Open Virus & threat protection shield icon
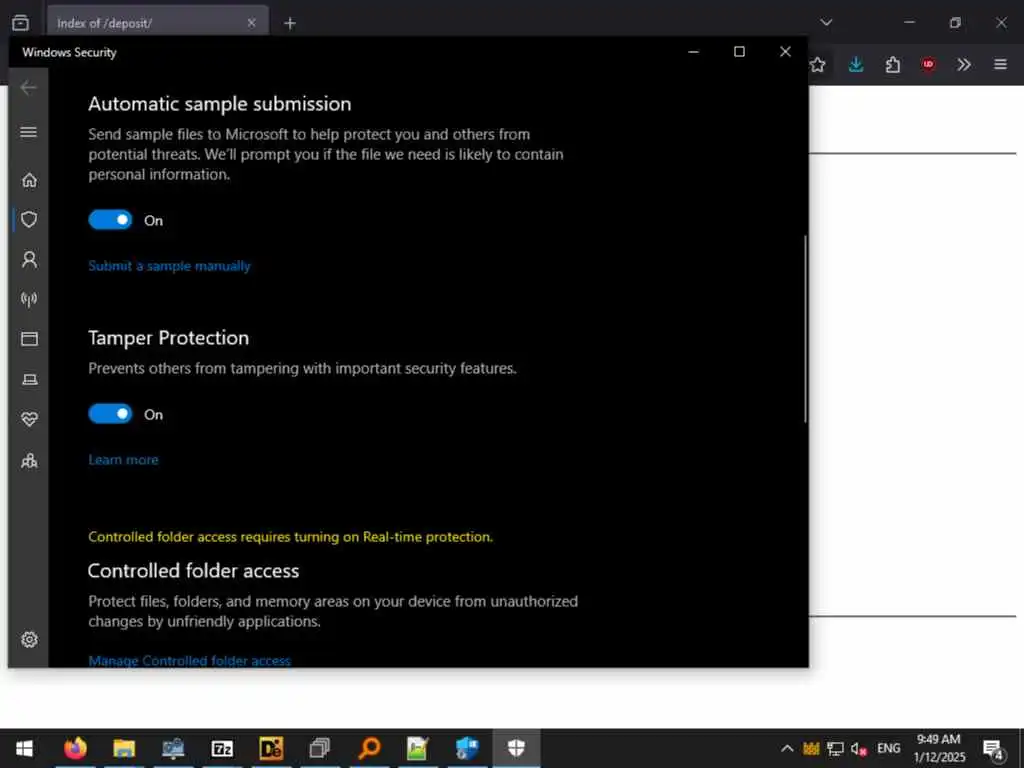 29,219
